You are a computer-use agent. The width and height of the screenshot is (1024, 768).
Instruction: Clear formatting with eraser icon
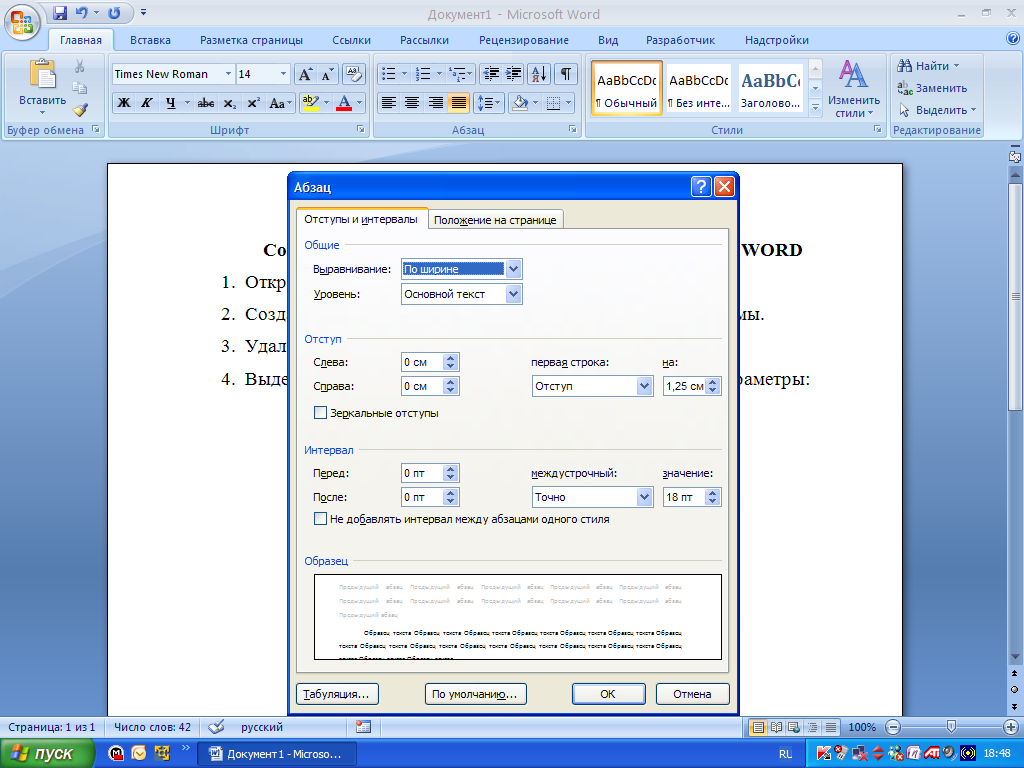[353, 74]
